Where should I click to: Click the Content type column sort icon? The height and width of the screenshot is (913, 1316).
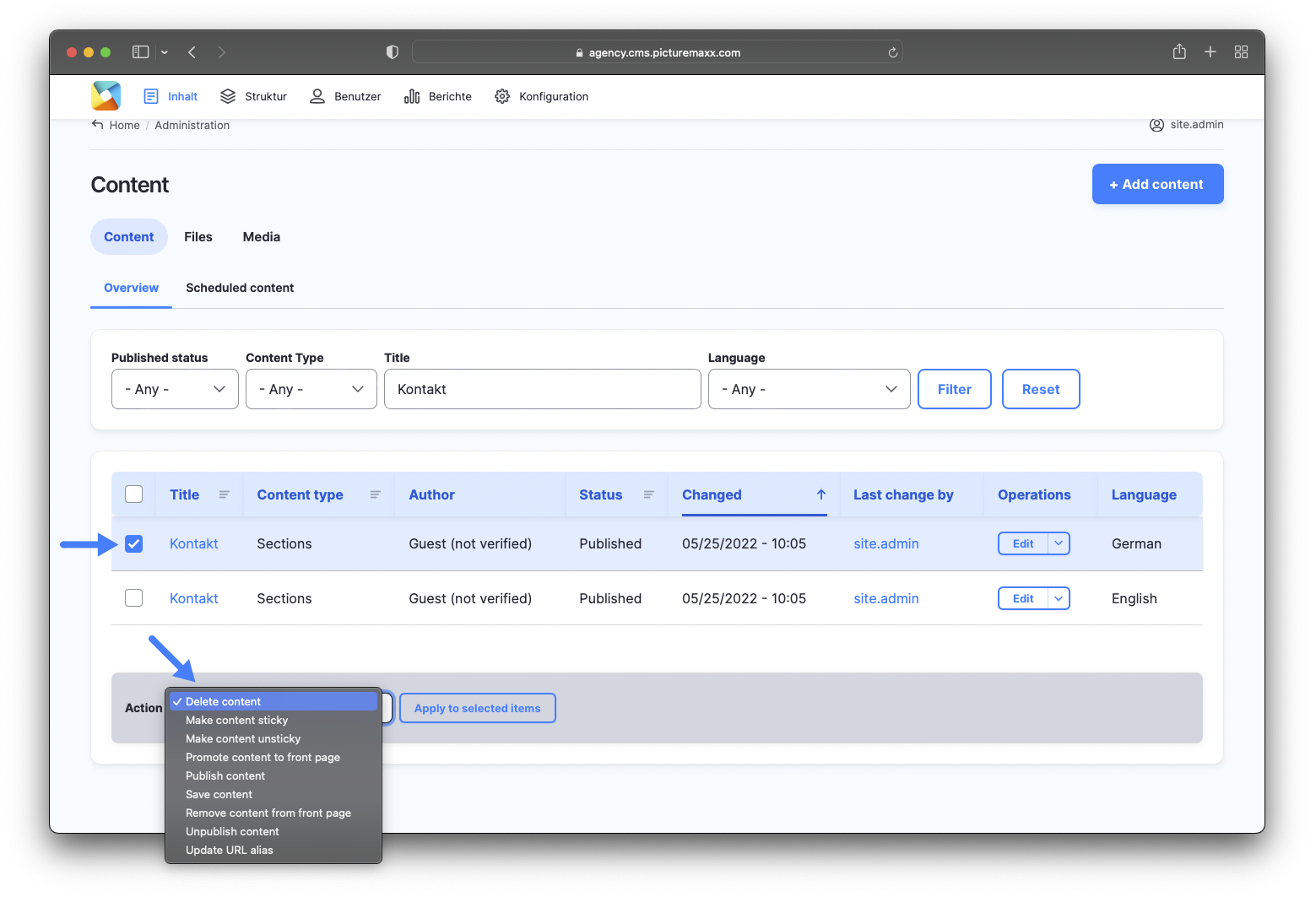376,494
